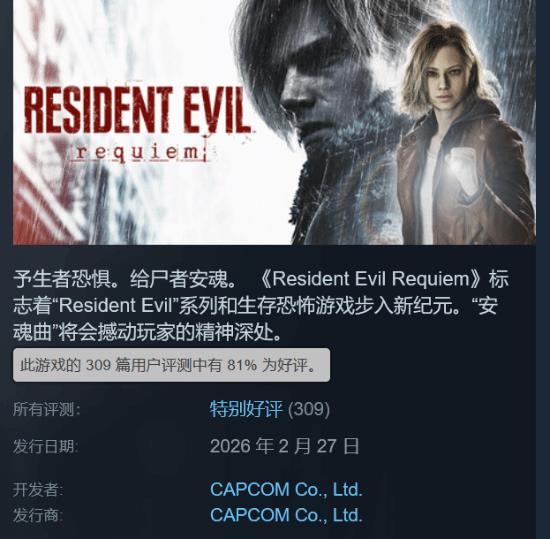
Task: Select the release date 2026 年 2 月 27 日
Action: pyautogui.click(x=285, y=446)
